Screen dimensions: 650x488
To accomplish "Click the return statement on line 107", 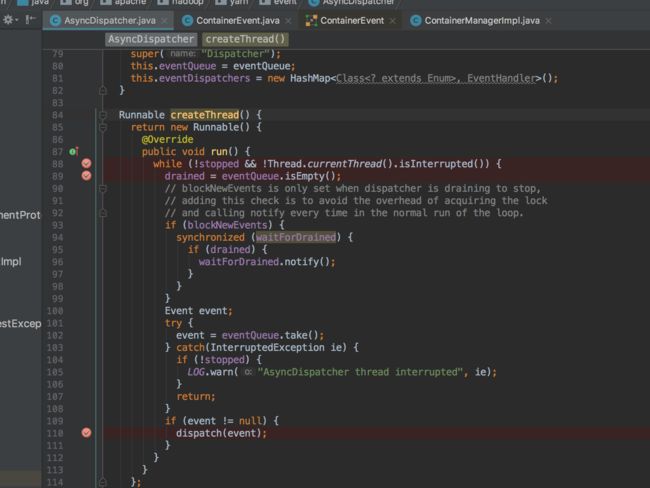I will point(196,396).
